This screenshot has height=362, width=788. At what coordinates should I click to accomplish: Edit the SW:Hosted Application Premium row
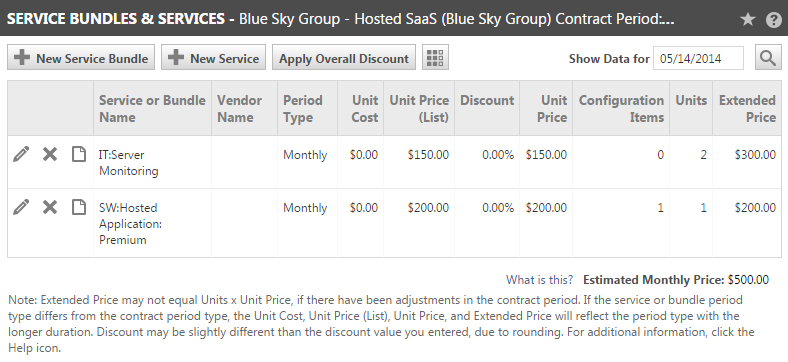coord(21,207)
